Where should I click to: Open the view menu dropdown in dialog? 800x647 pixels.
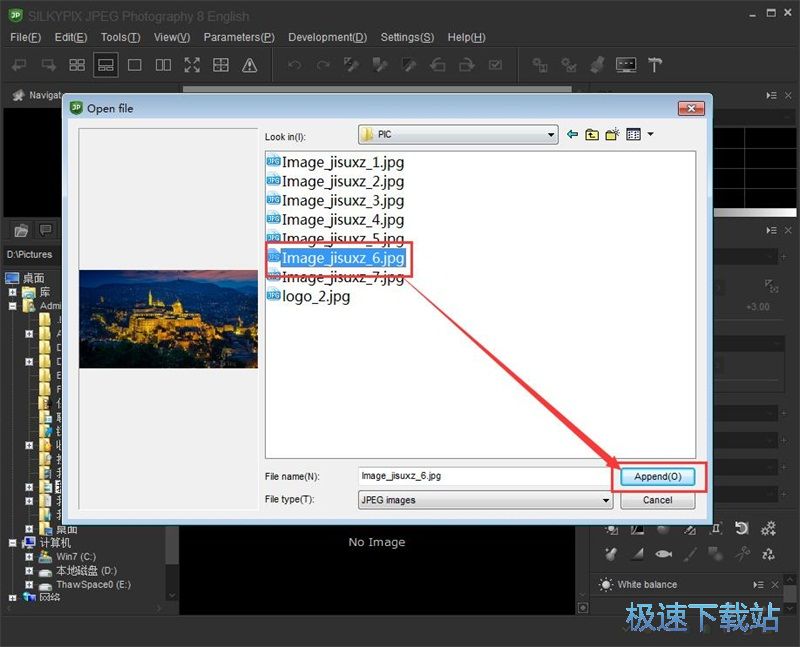pyautogui.click(x=650, y=135)
